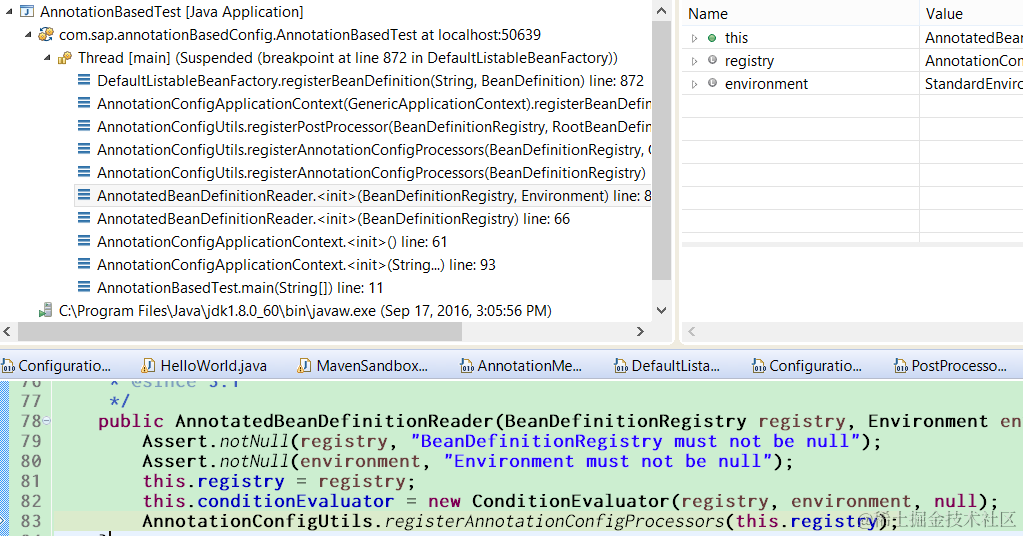The width and height of the screenshot is (1023, 536).
Task: Click the stack frame icon for registerPostProcessor
Action: [84, 126]
